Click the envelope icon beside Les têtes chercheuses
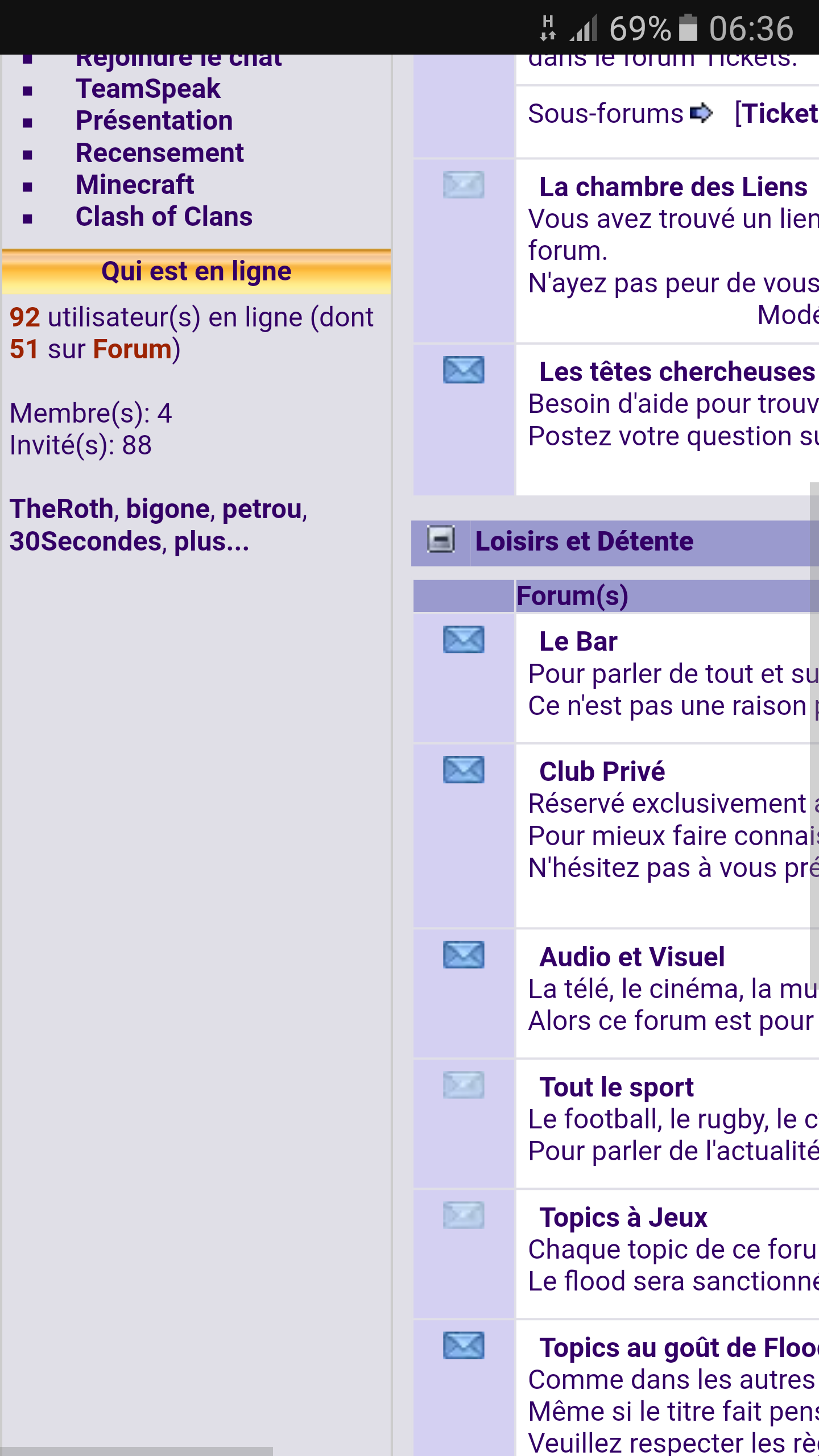819x1456 pixels. coord(464,370)
